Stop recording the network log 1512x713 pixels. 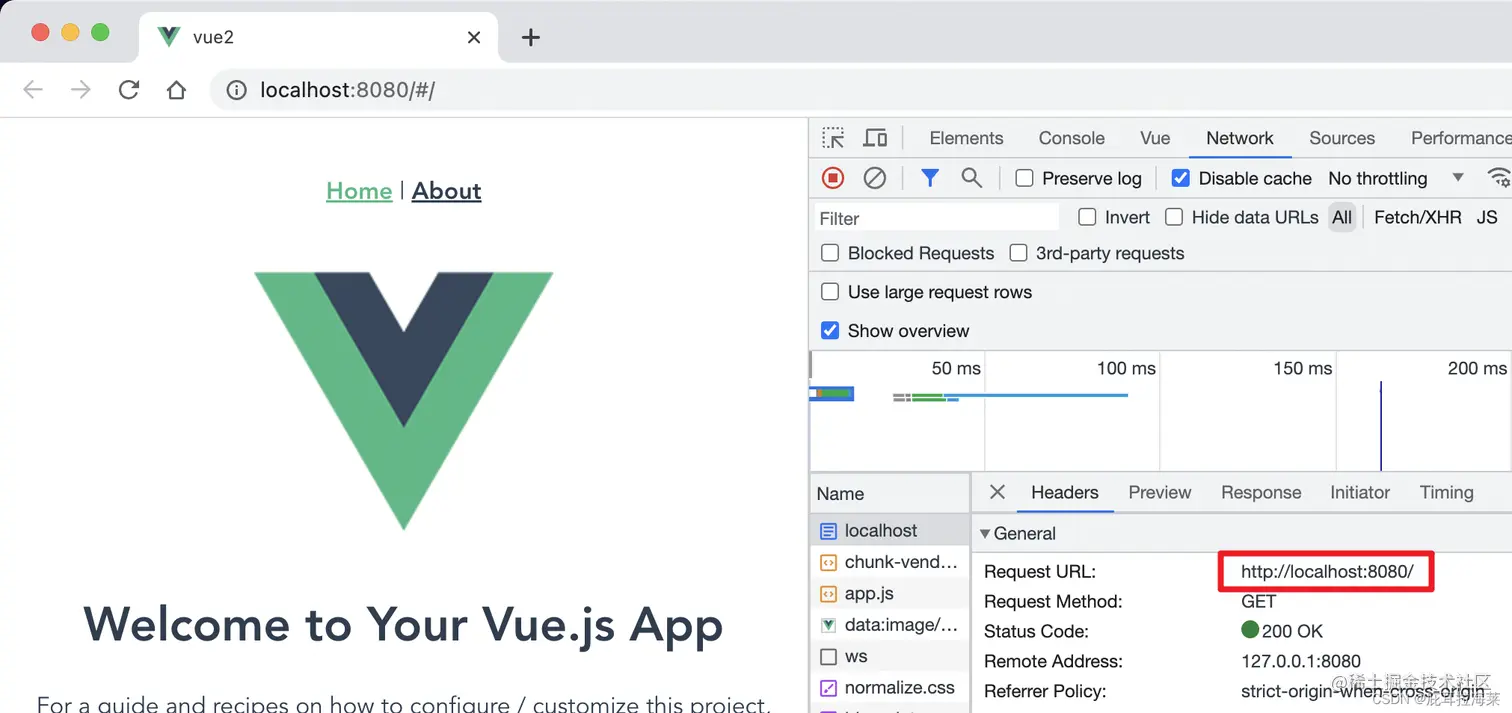(x=833, y=178)
